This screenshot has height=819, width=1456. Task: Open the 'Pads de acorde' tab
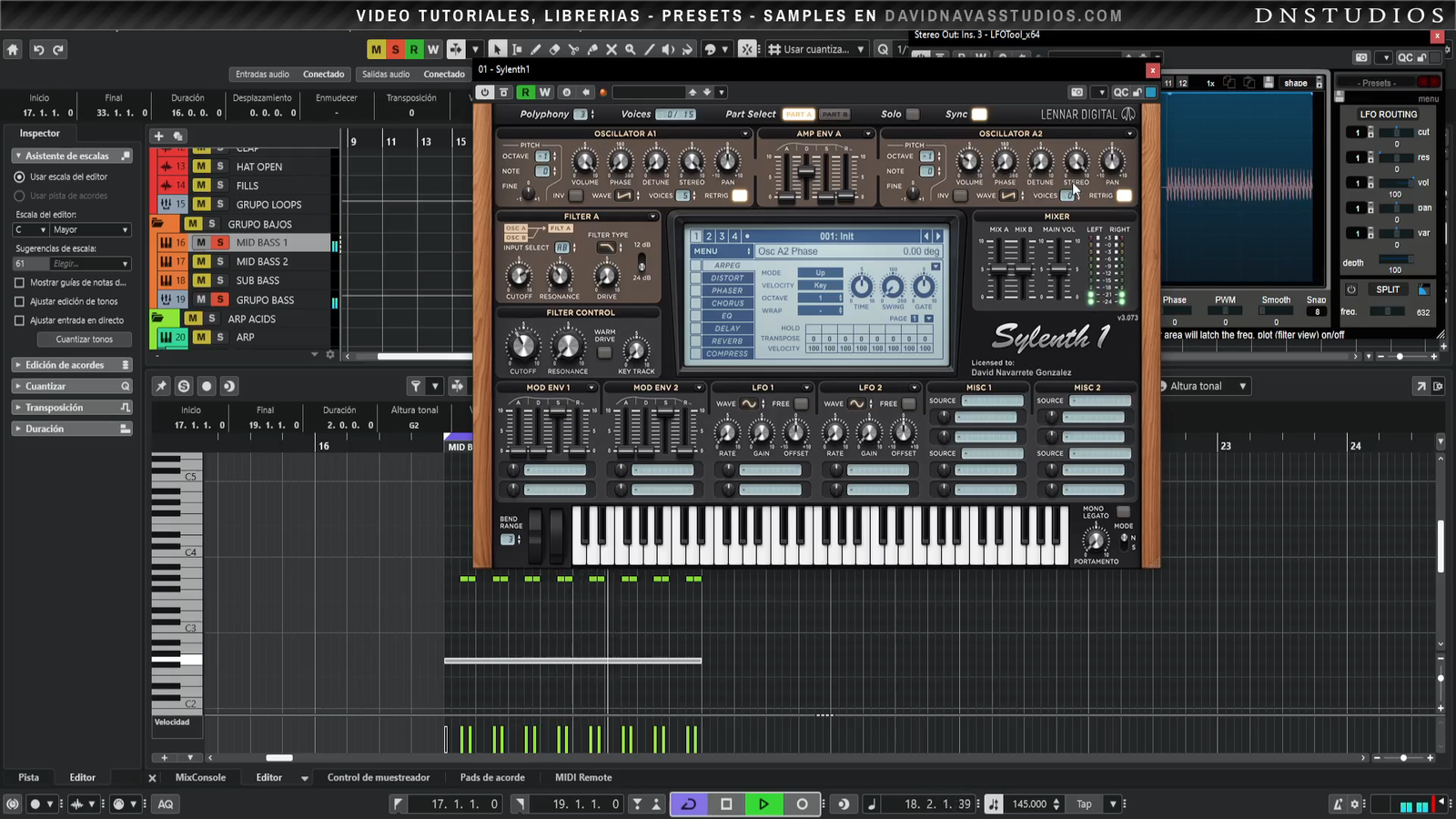492,778
